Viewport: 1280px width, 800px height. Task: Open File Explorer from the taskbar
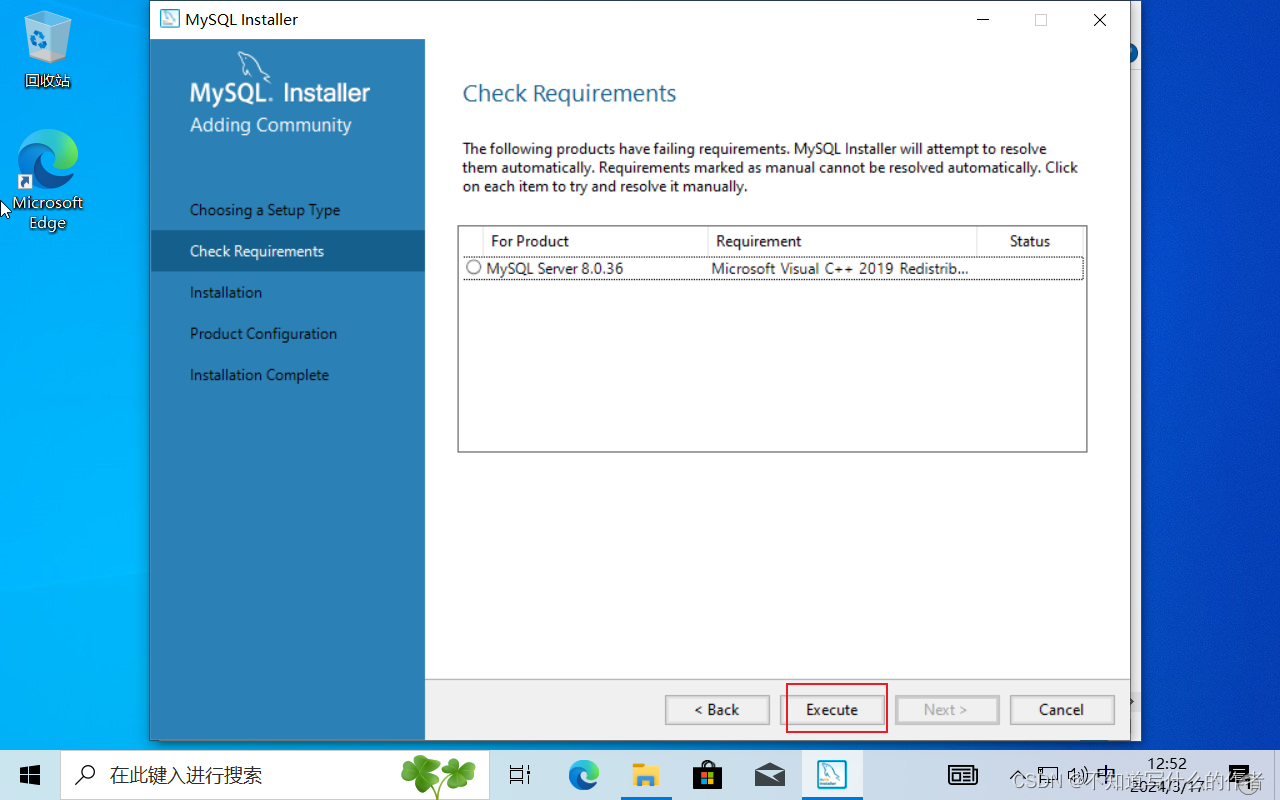click(x=646, y=775)
